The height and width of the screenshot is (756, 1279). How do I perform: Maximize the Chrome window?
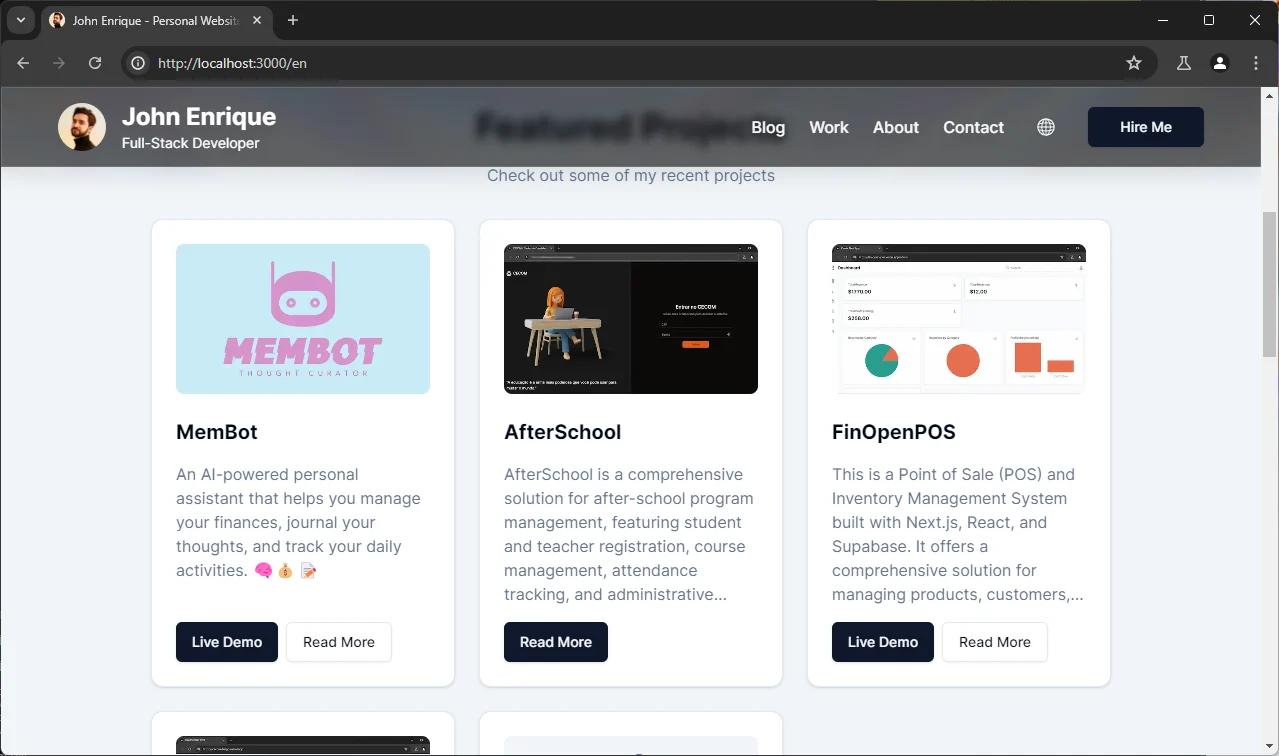[1209, 20]
